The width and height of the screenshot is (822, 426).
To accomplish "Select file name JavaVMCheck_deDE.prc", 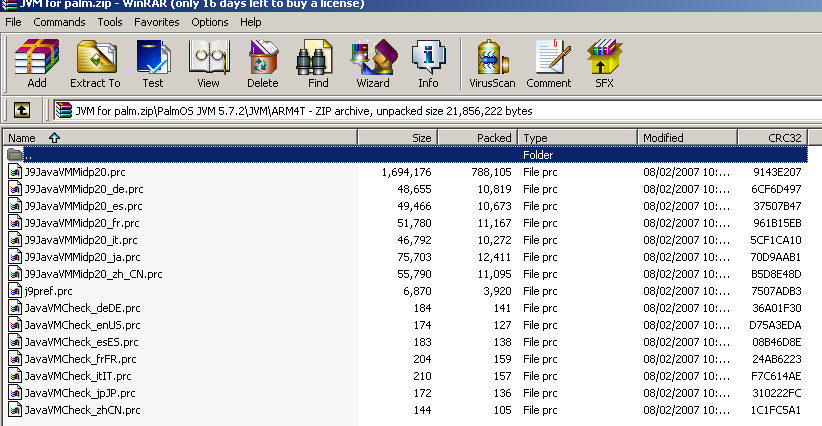I will [82, 308].
